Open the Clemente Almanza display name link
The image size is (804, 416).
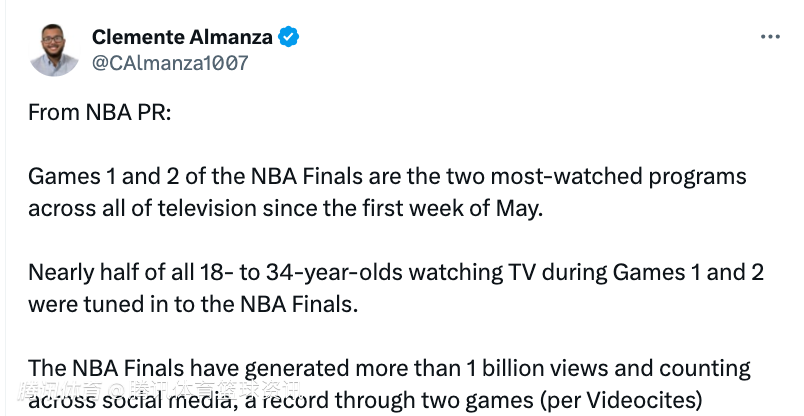tap(183, 37)
